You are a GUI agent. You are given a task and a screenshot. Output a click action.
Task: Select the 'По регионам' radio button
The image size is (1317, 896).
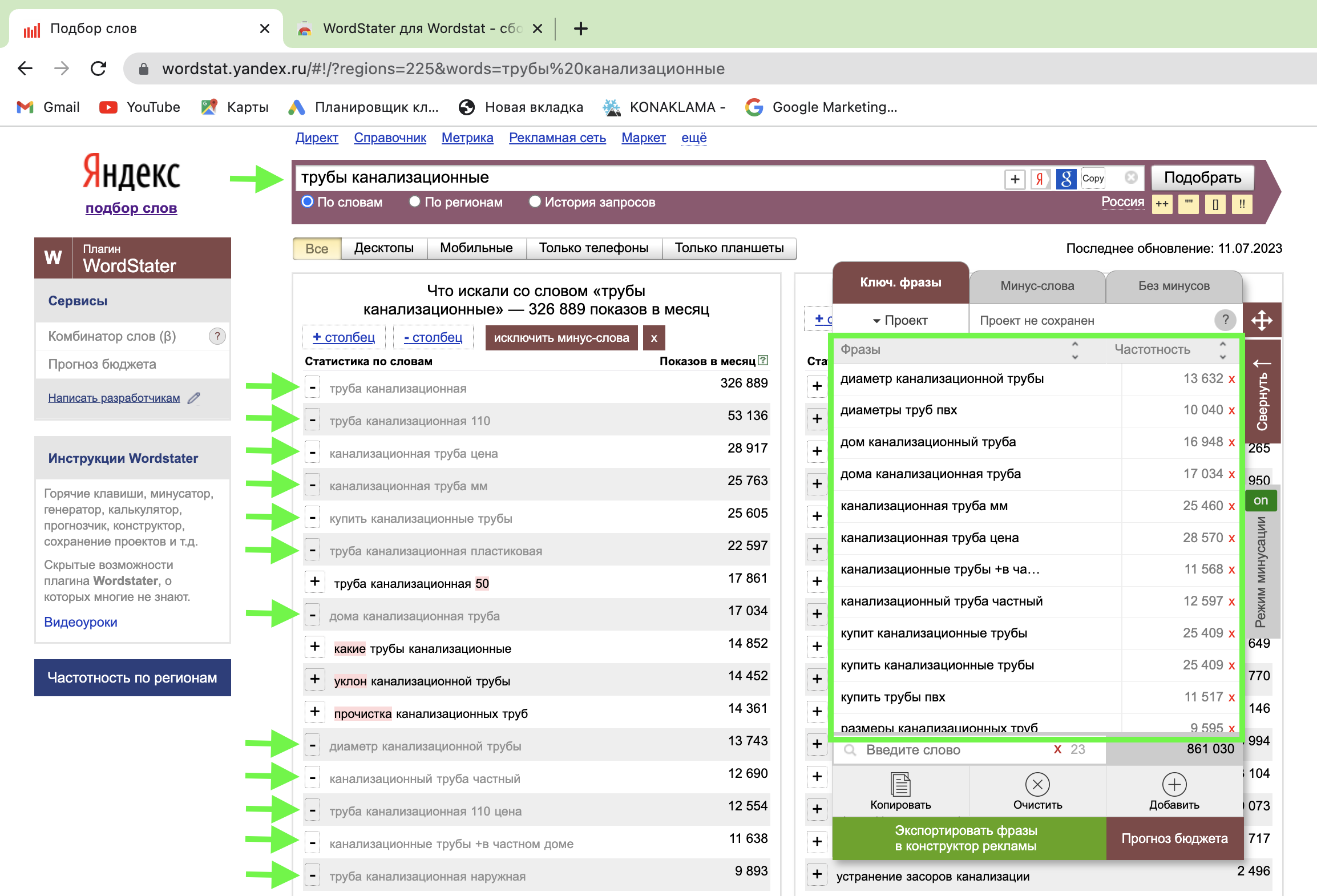tap(415, 201)
